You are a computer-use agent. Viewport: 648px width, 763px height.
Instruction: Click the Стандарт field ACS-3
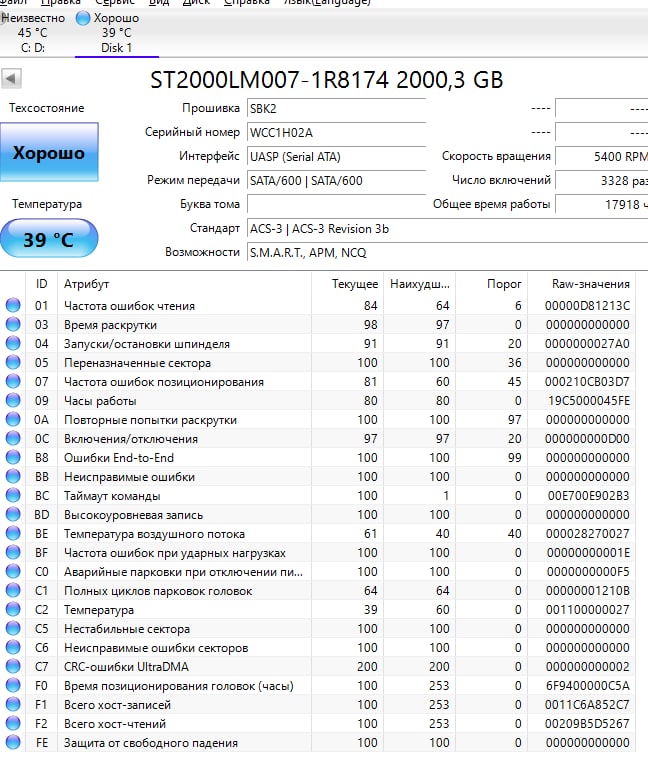click(x=448, y=229)
